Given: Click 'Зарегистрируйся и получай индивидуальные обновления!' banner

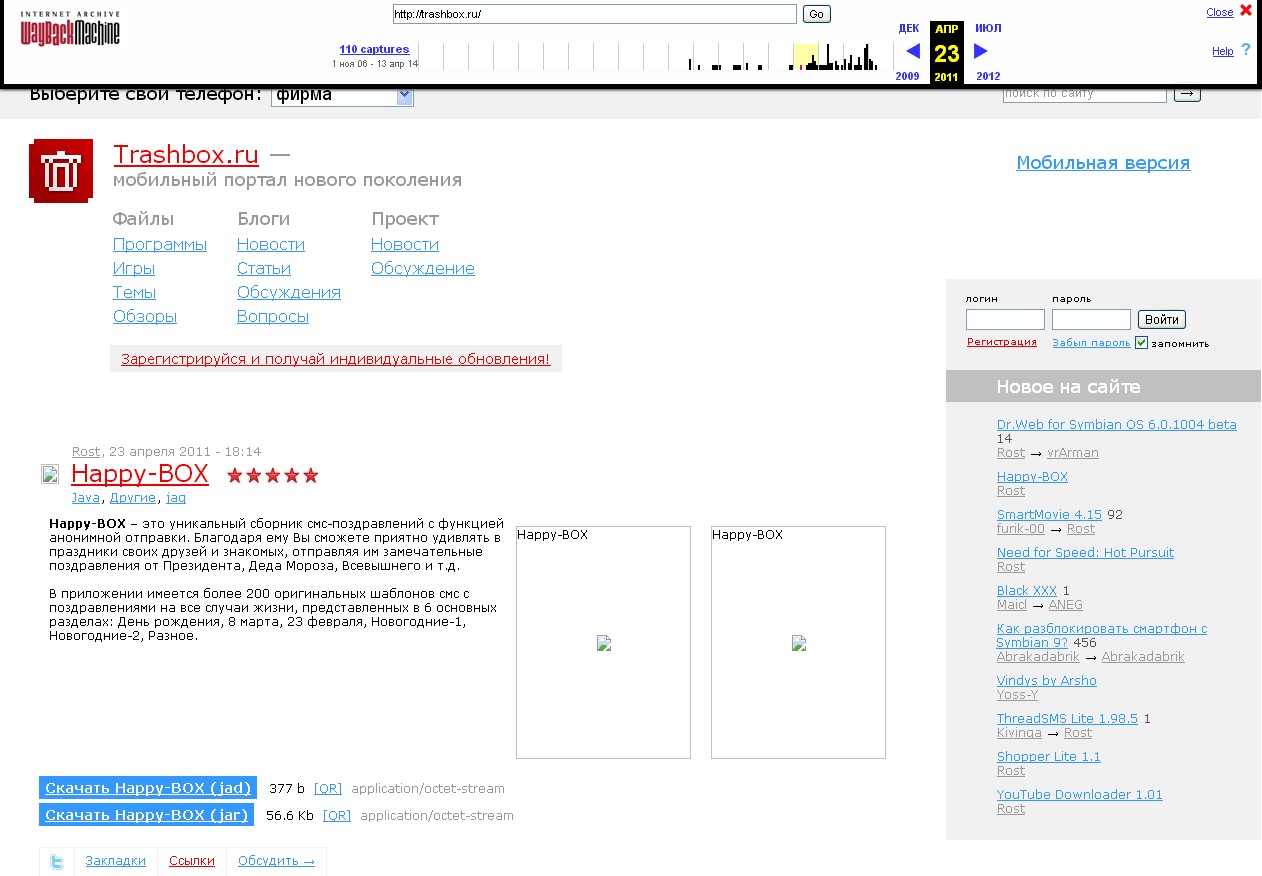Looking at the screenshot, I should click(x=336, y=359).
